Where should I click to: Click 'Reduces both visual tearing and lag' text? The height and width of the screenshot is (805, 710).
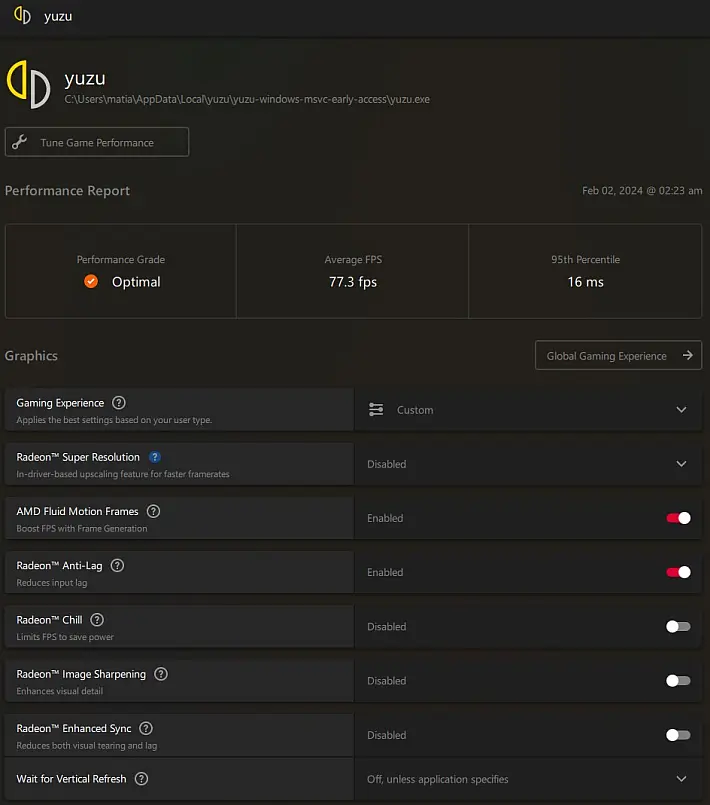point(87,745)
